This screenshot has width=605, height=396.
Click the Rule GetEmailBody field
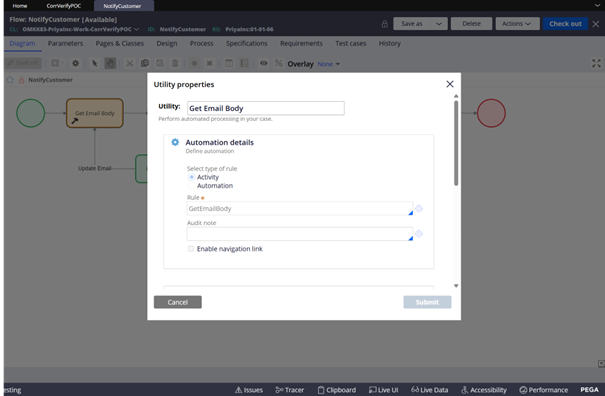pos(300,208)
